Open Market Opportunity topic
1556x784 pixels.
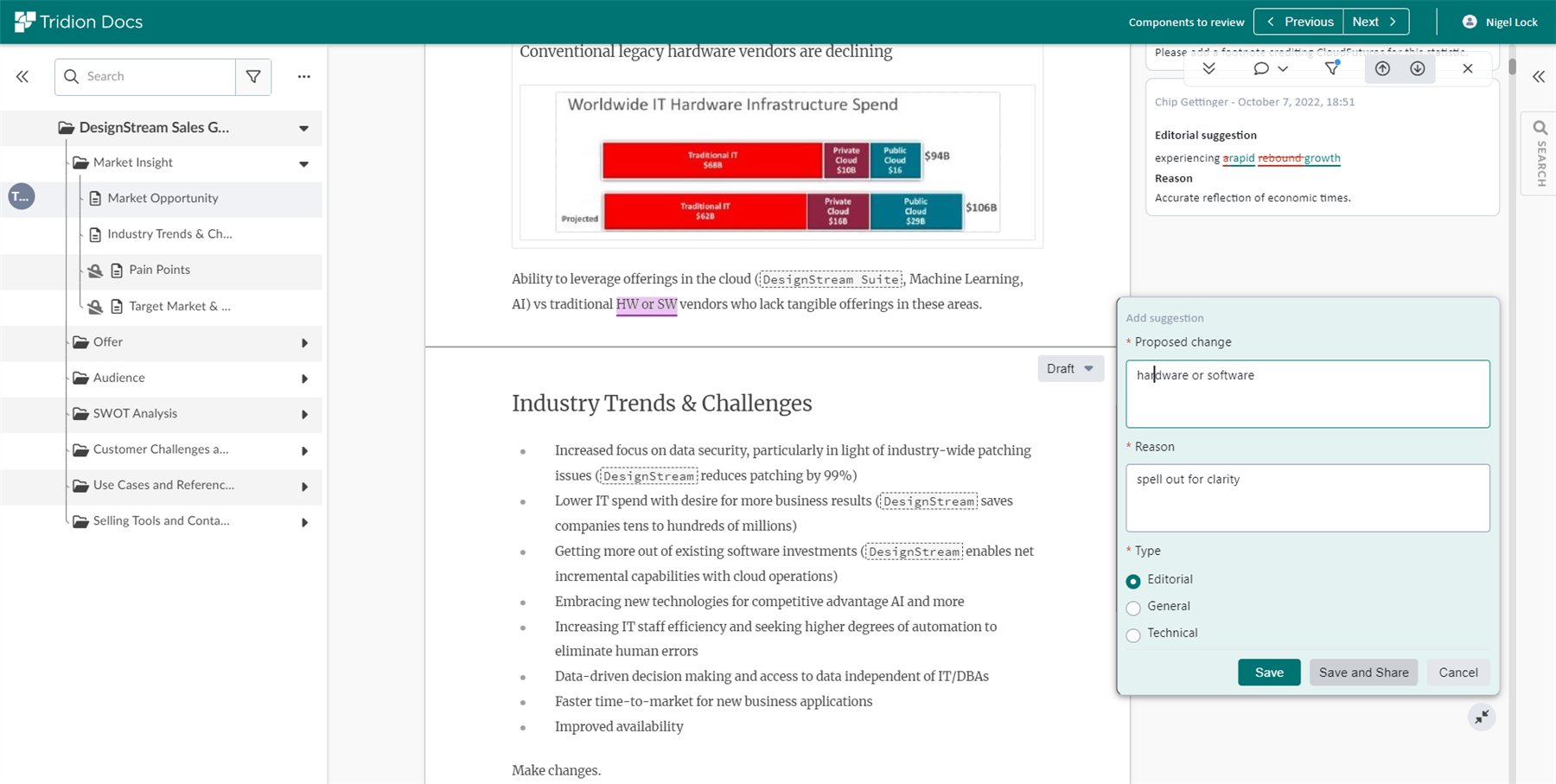163,198
